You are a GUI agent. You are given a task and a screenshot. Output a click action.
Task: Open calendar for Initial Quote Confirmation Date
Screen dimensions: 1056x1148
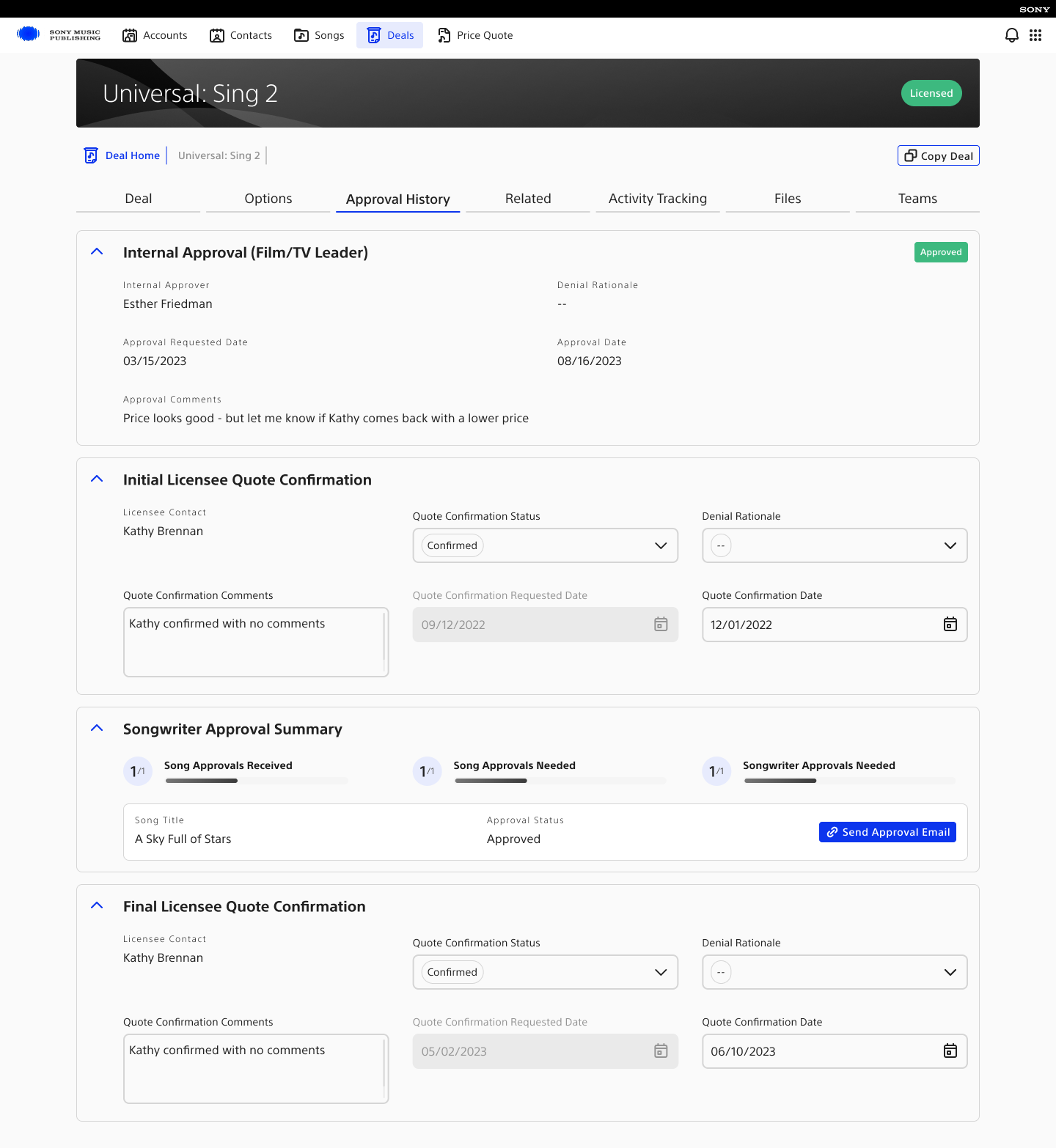(950, 624)
